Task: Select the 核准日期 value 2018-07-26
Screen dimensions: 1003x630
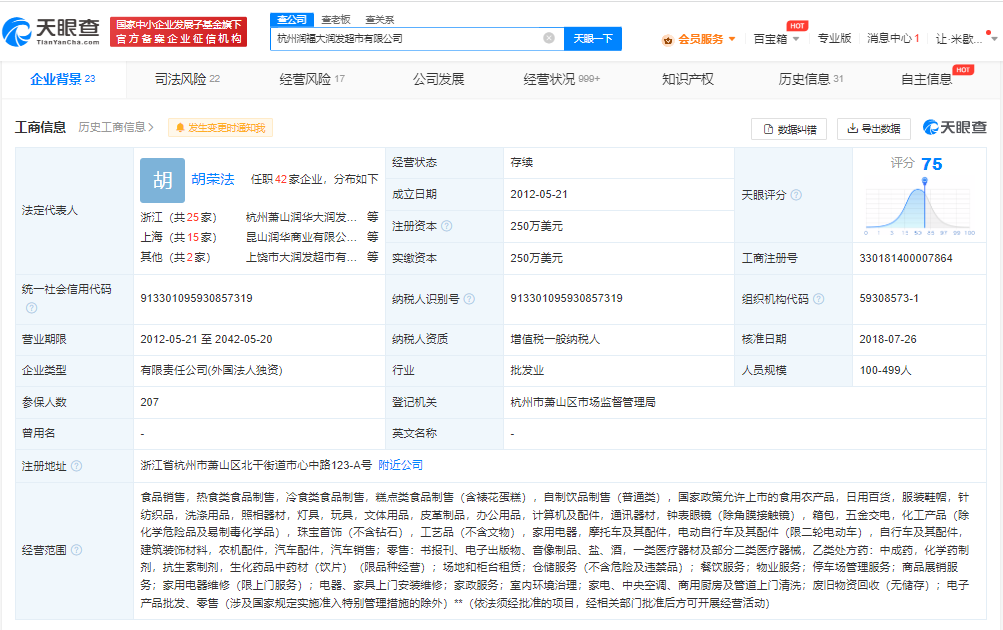Action: point(888,339)
